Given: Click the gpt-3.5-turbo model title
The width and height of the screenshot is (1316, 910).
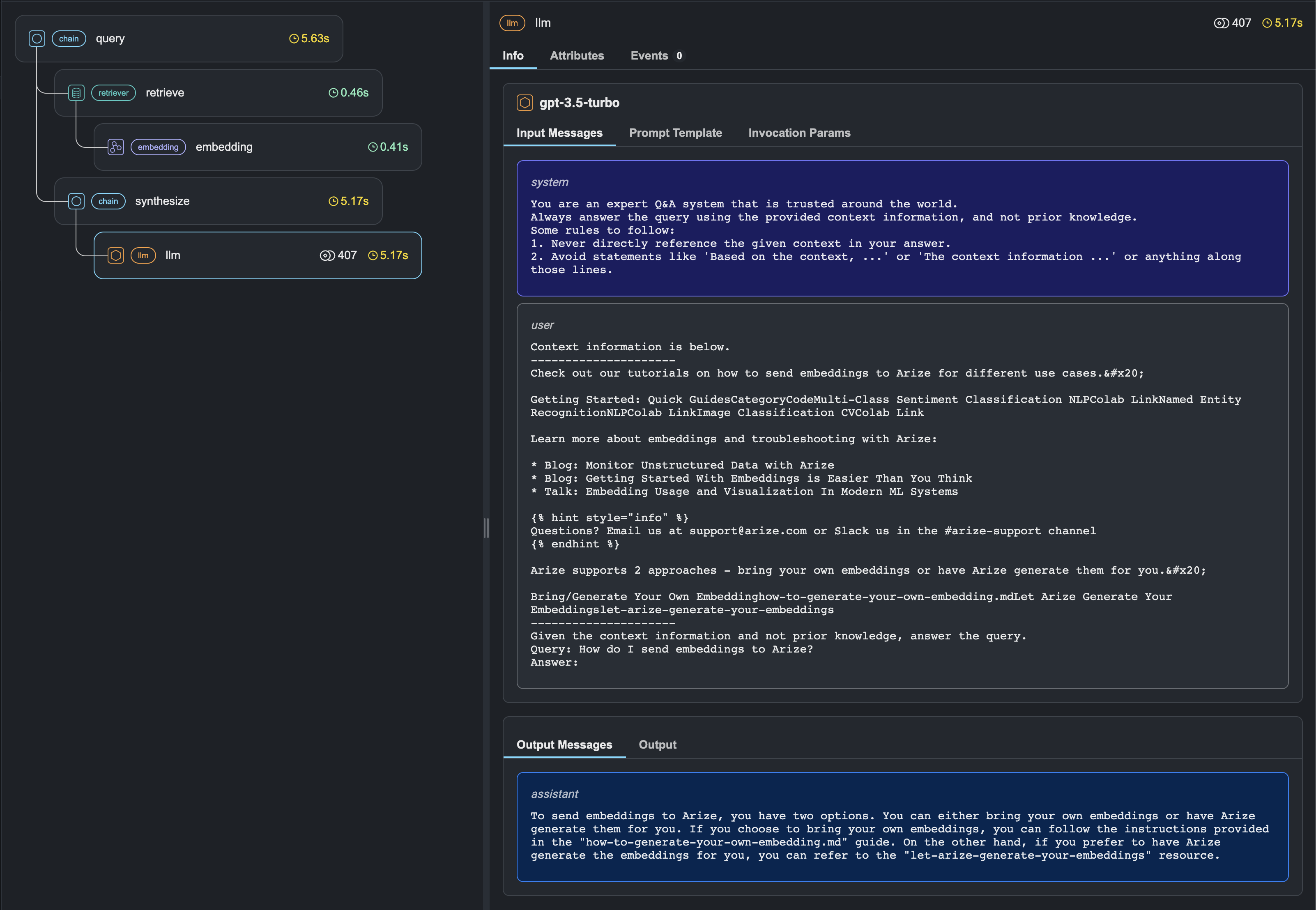Looking at the screenshot, I should point(579,103).
